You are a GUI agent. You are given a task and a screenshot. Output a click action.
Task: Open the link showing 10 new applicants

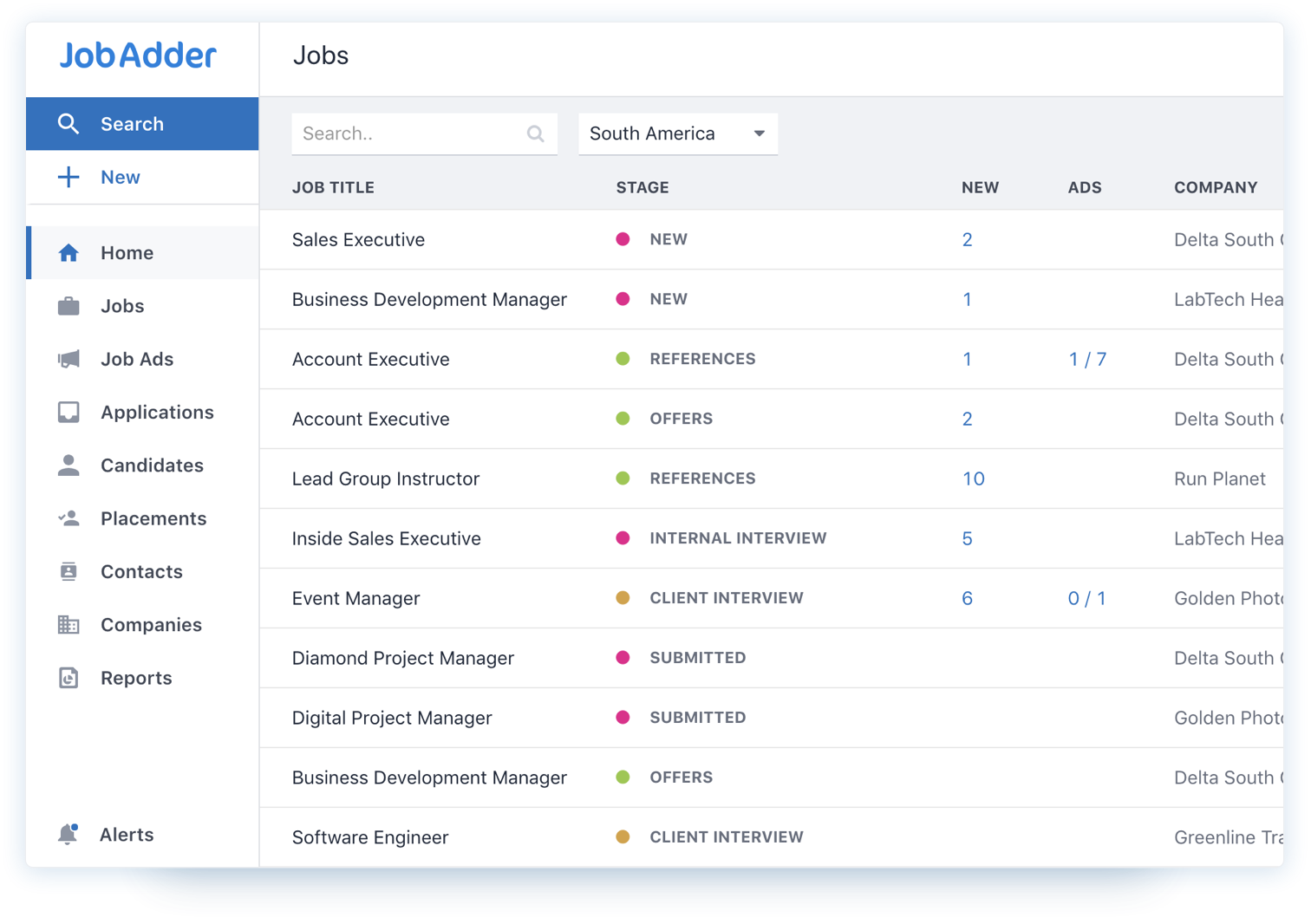coord(974,478)
